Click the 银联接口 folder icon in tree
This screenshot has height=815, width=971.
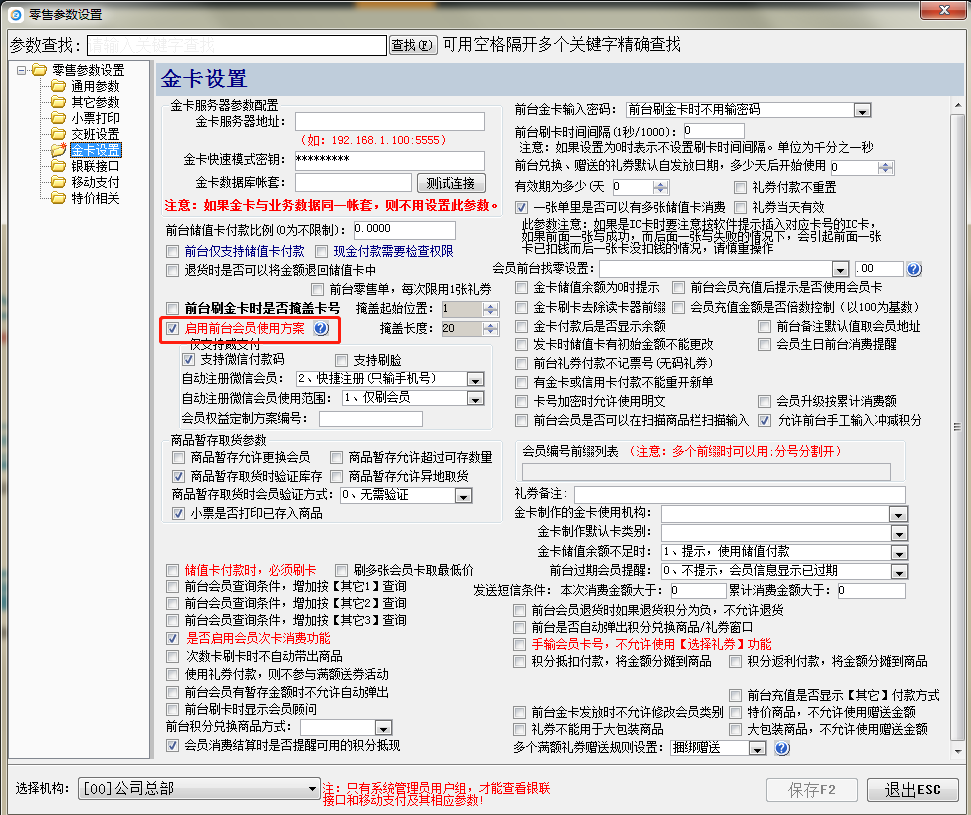[x=58, y=166]
